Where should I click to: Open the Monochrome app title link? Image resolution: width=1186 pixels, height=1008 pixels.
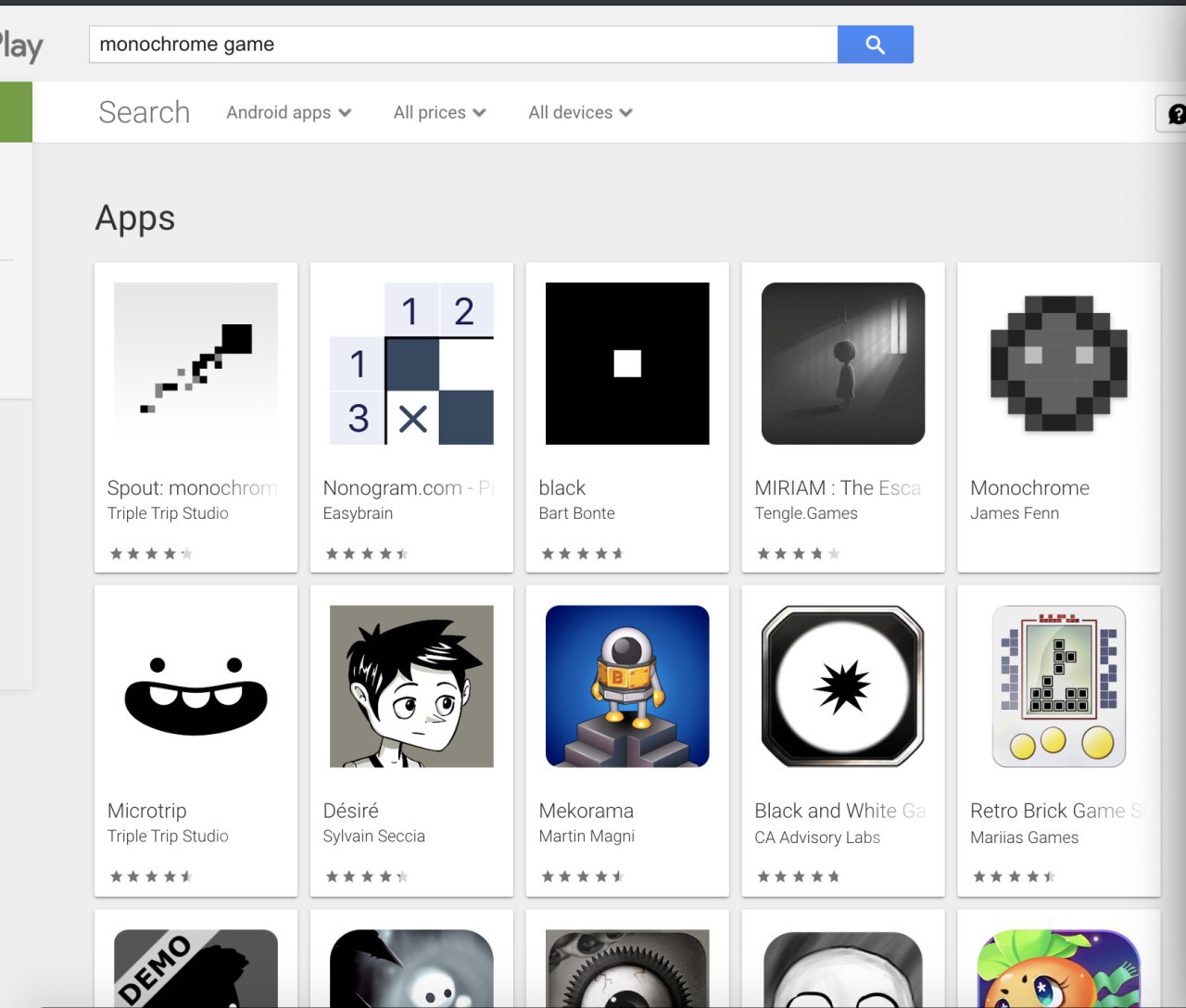tap(1029, 488)
